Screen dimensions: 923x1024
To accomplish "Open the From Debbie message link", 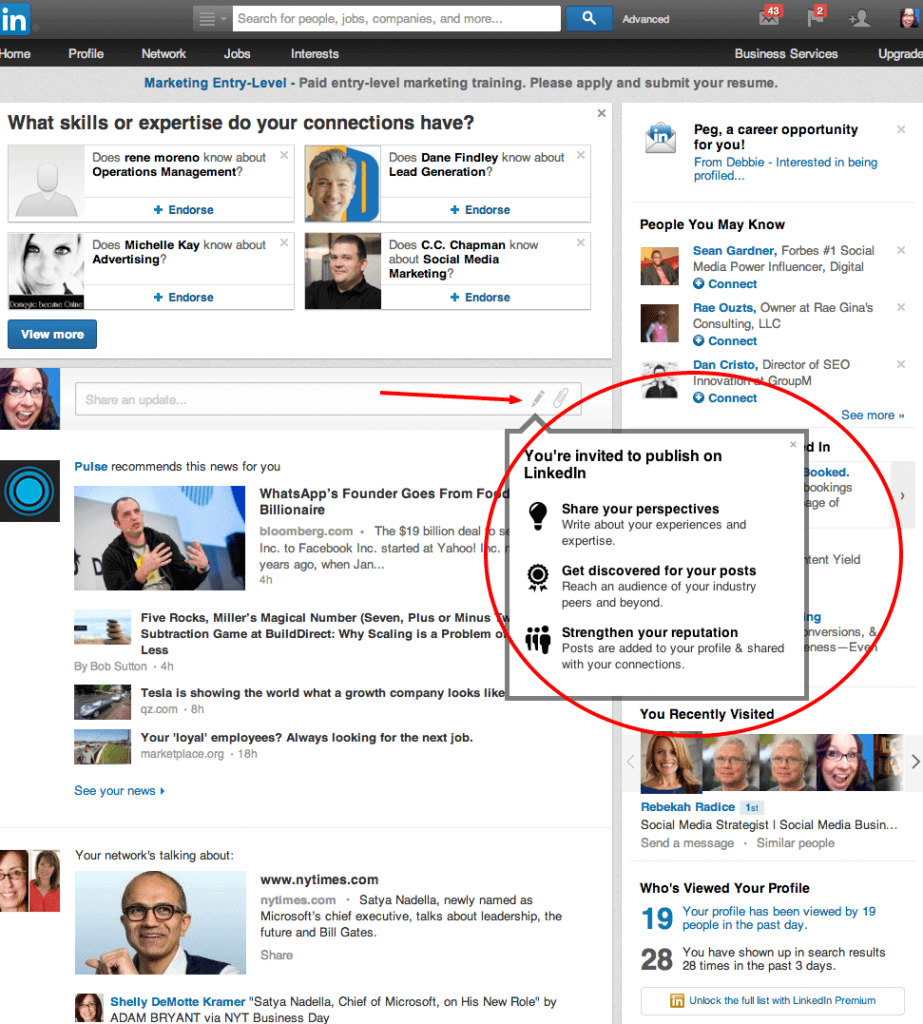I will tap(785, 168).
